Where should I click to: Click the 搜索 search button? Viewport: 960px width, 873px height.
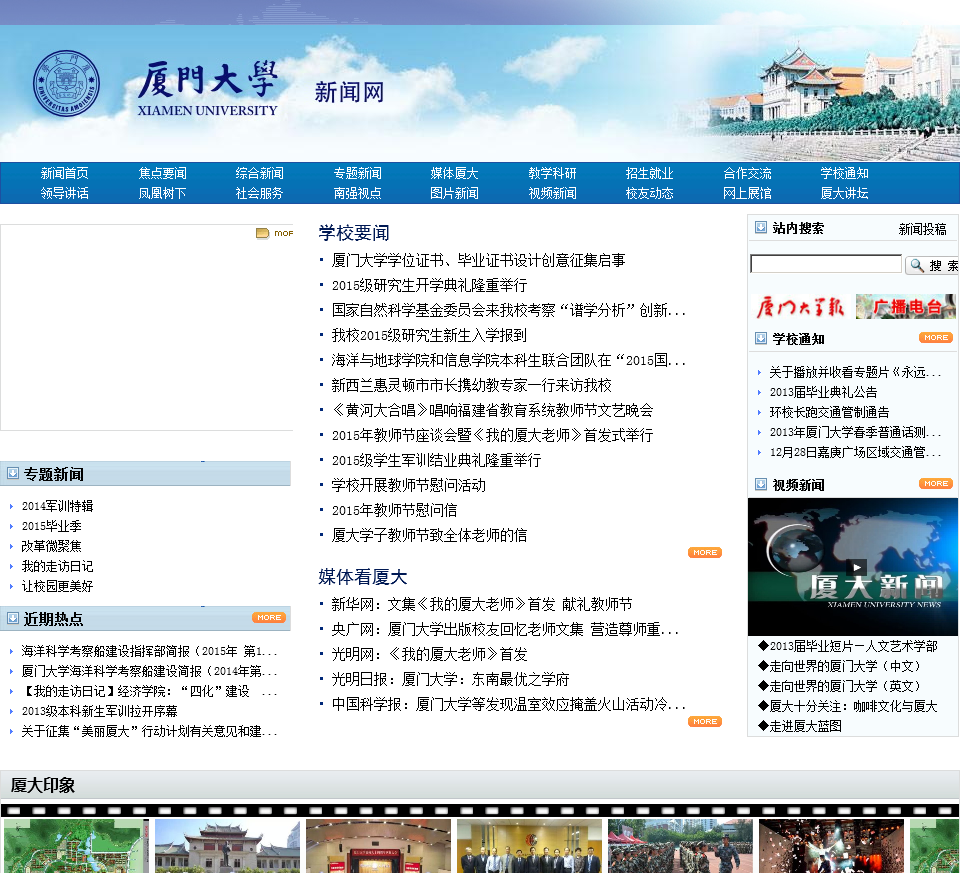932,265
